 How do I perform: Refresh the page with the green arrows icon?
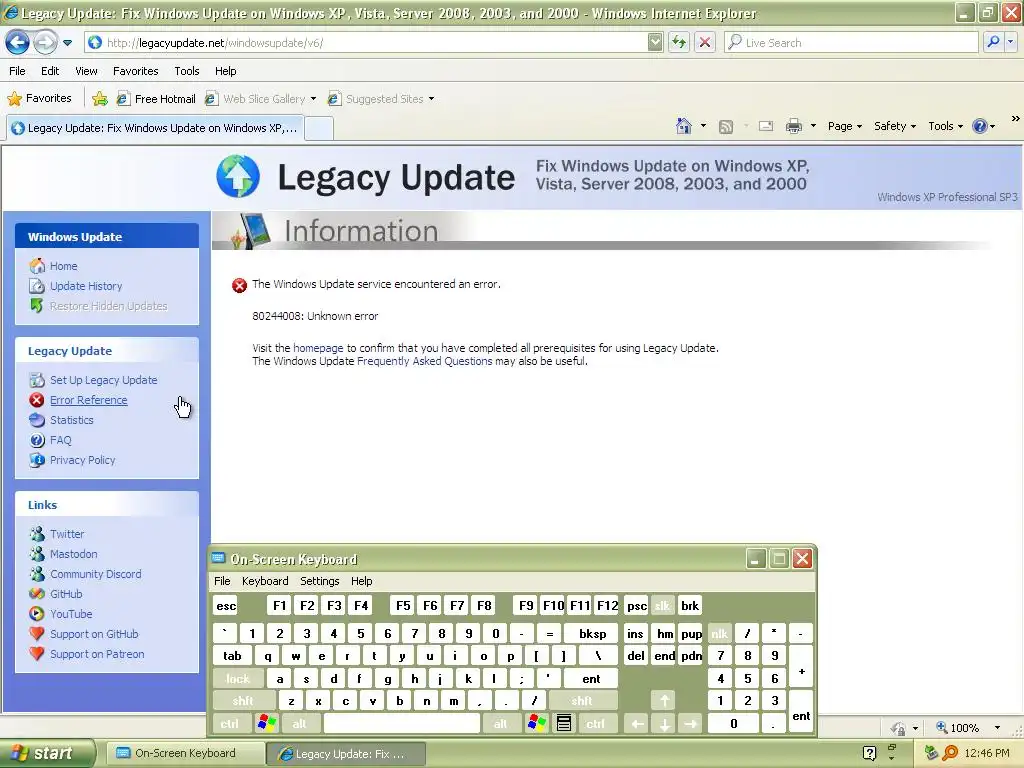pos(679,42)
